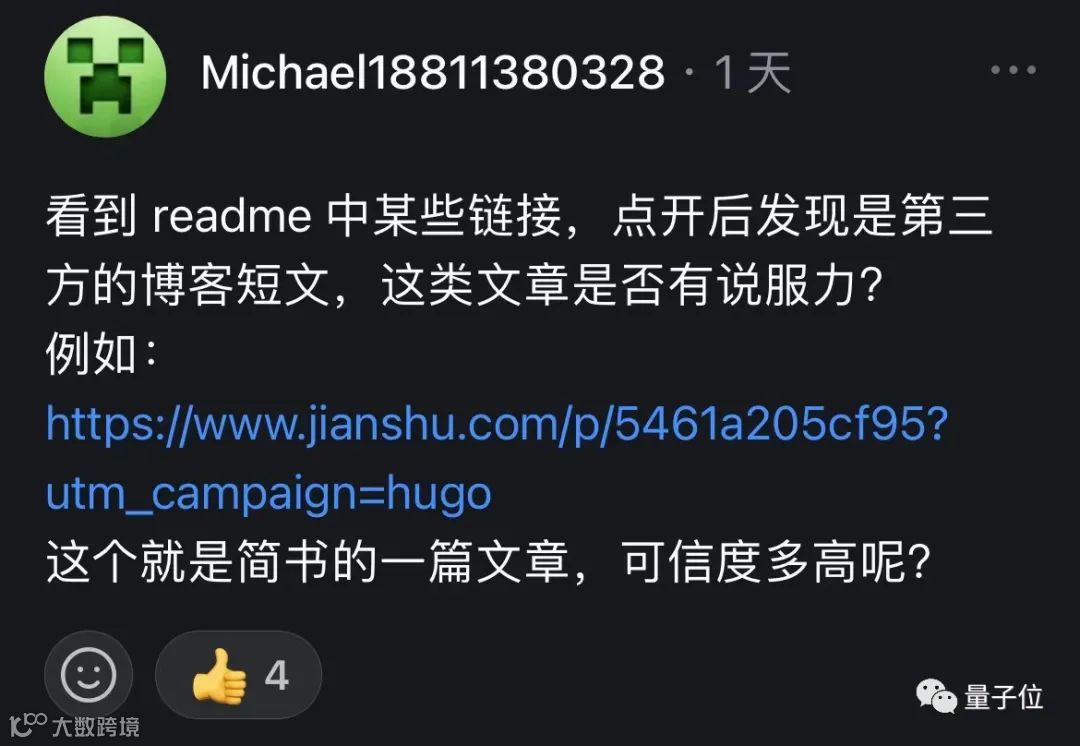This screenshot has height=746, width=1080.
Task: Click the 量子位 account label
Action: (1004, 697)
